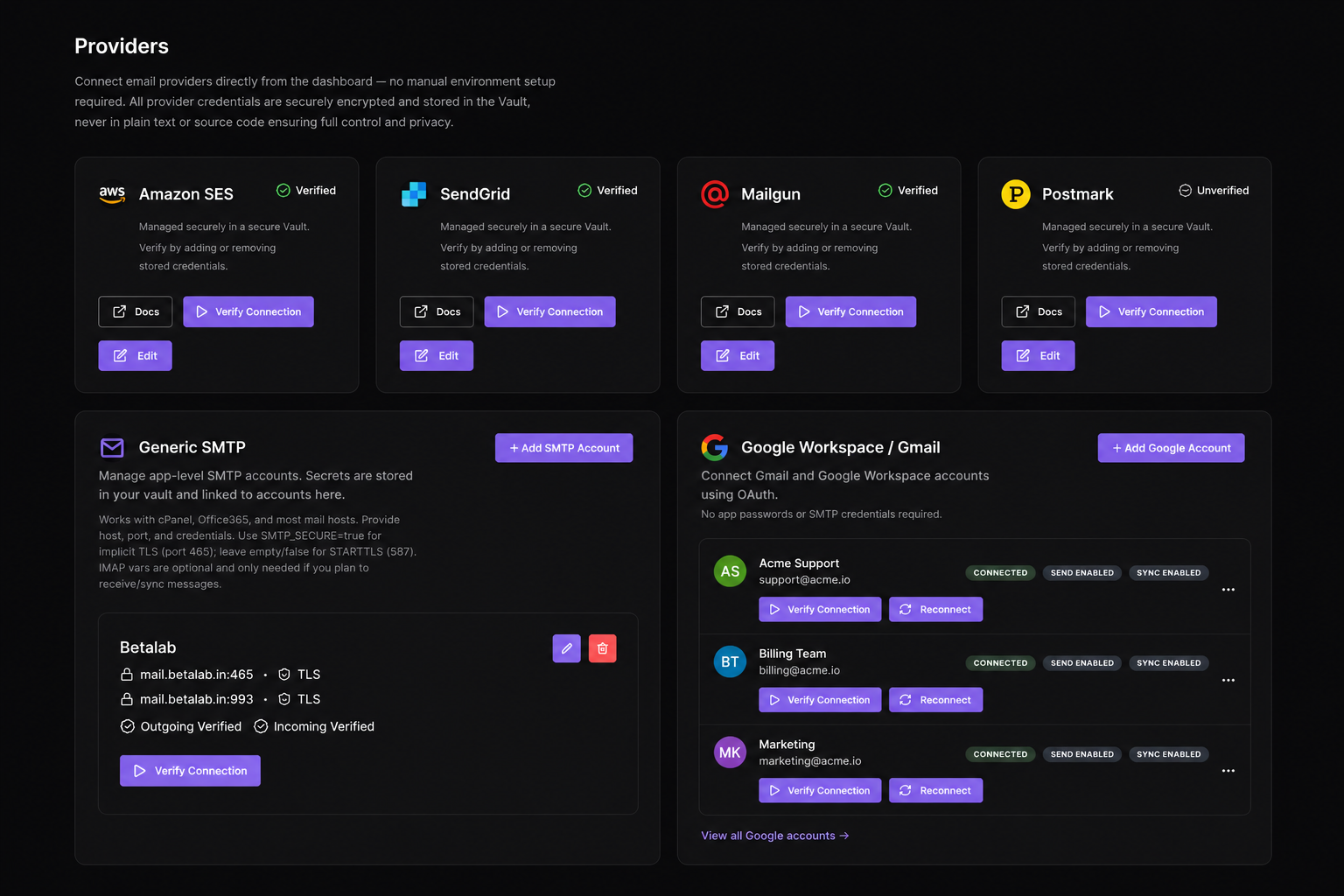
Task: Verify Connection for Billing Team
Action: coord(820,700)
